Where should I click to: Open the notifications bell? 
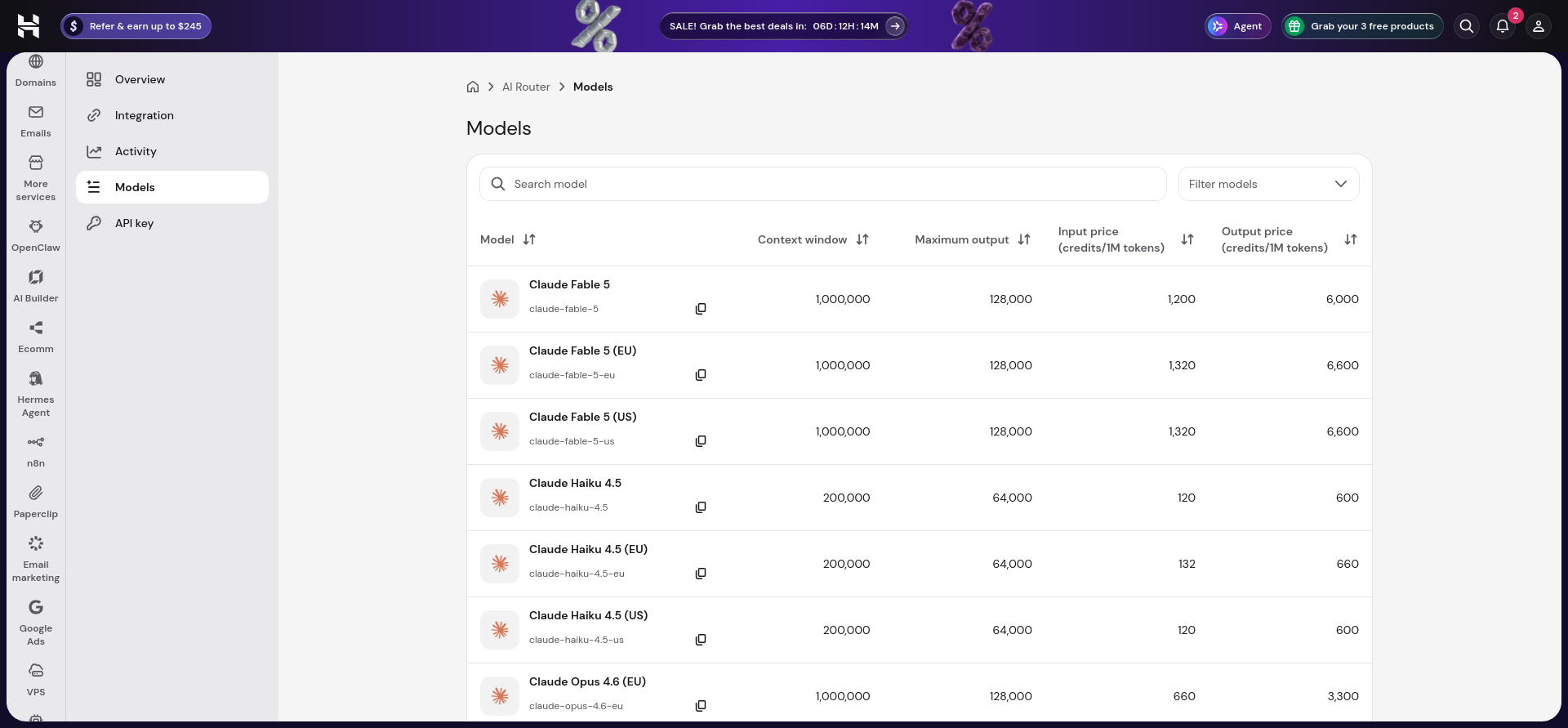tap(1503, 26)
